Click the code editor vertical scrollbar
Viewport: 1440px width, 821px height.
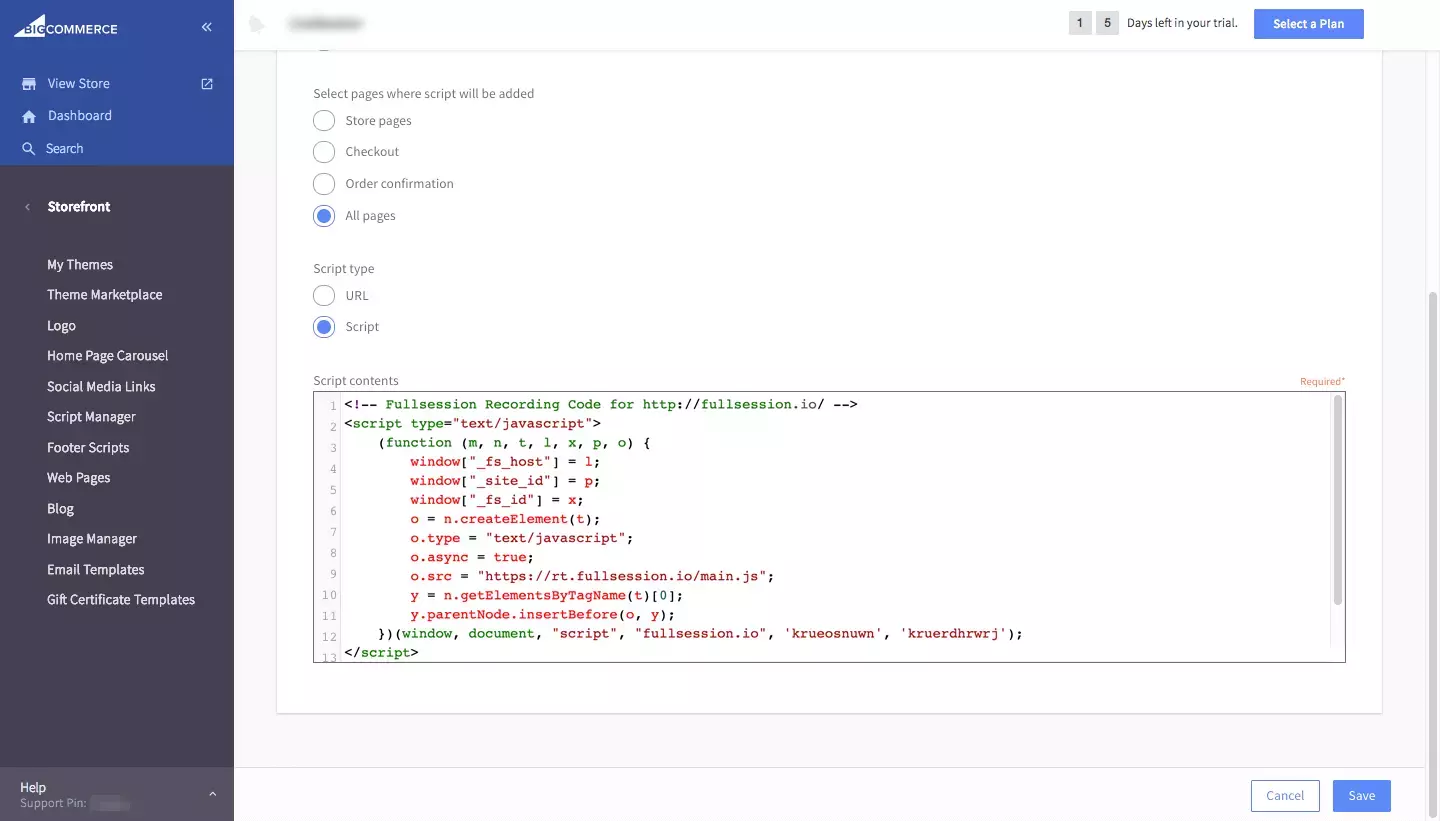tap(1338, 500)
